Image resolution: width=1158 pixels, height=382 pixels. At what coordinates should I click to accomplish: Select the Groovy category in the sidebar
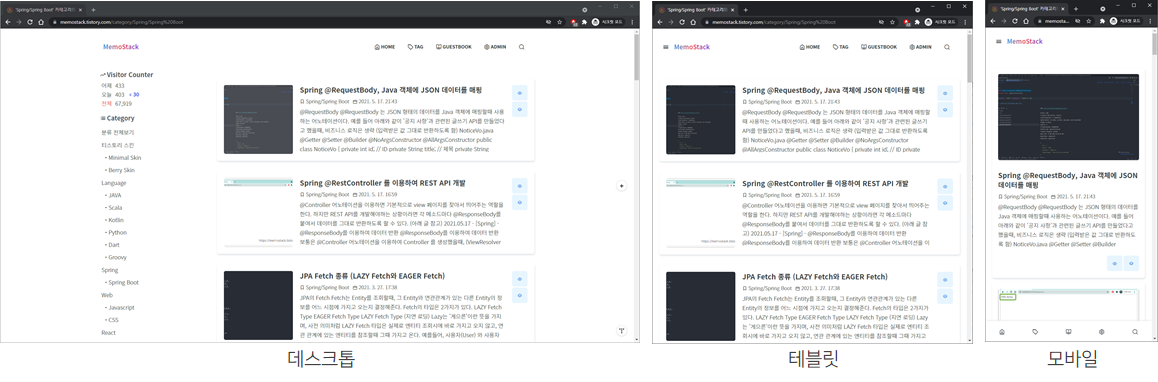pos(116,257)
